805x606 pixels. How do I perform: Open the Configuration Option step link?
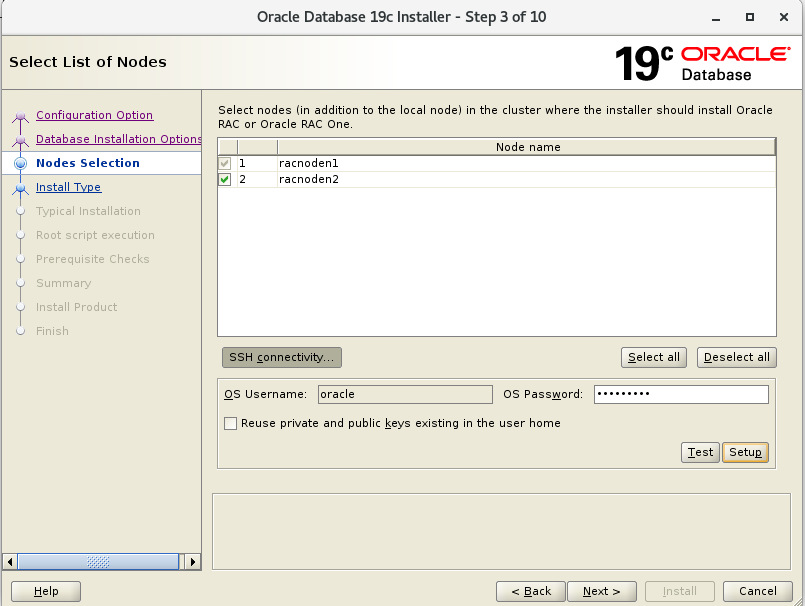pyautogui.click(x=94, y=115)
